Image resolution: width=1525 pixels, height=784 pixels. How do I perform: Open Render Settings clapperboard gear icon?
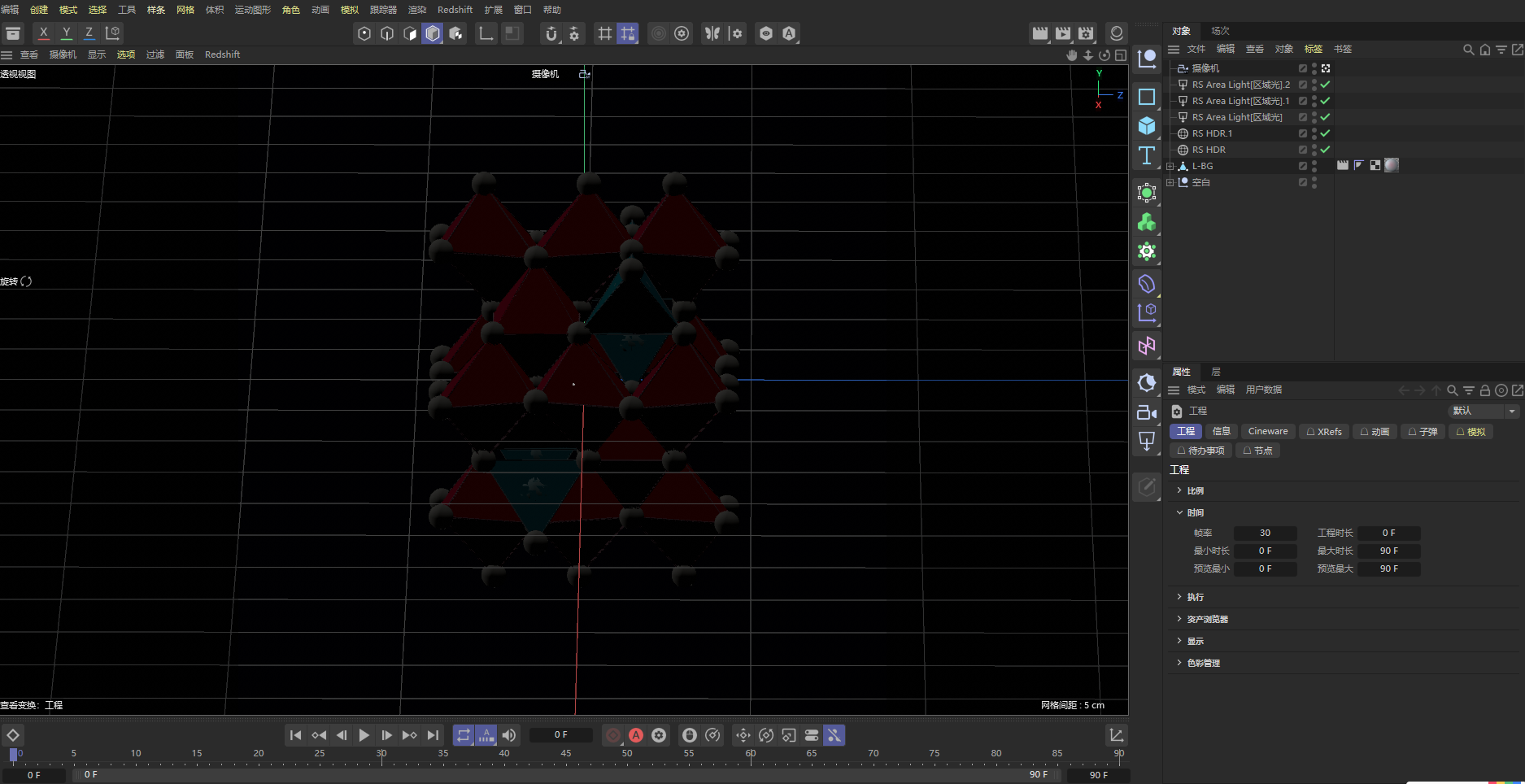[1086, 33]
